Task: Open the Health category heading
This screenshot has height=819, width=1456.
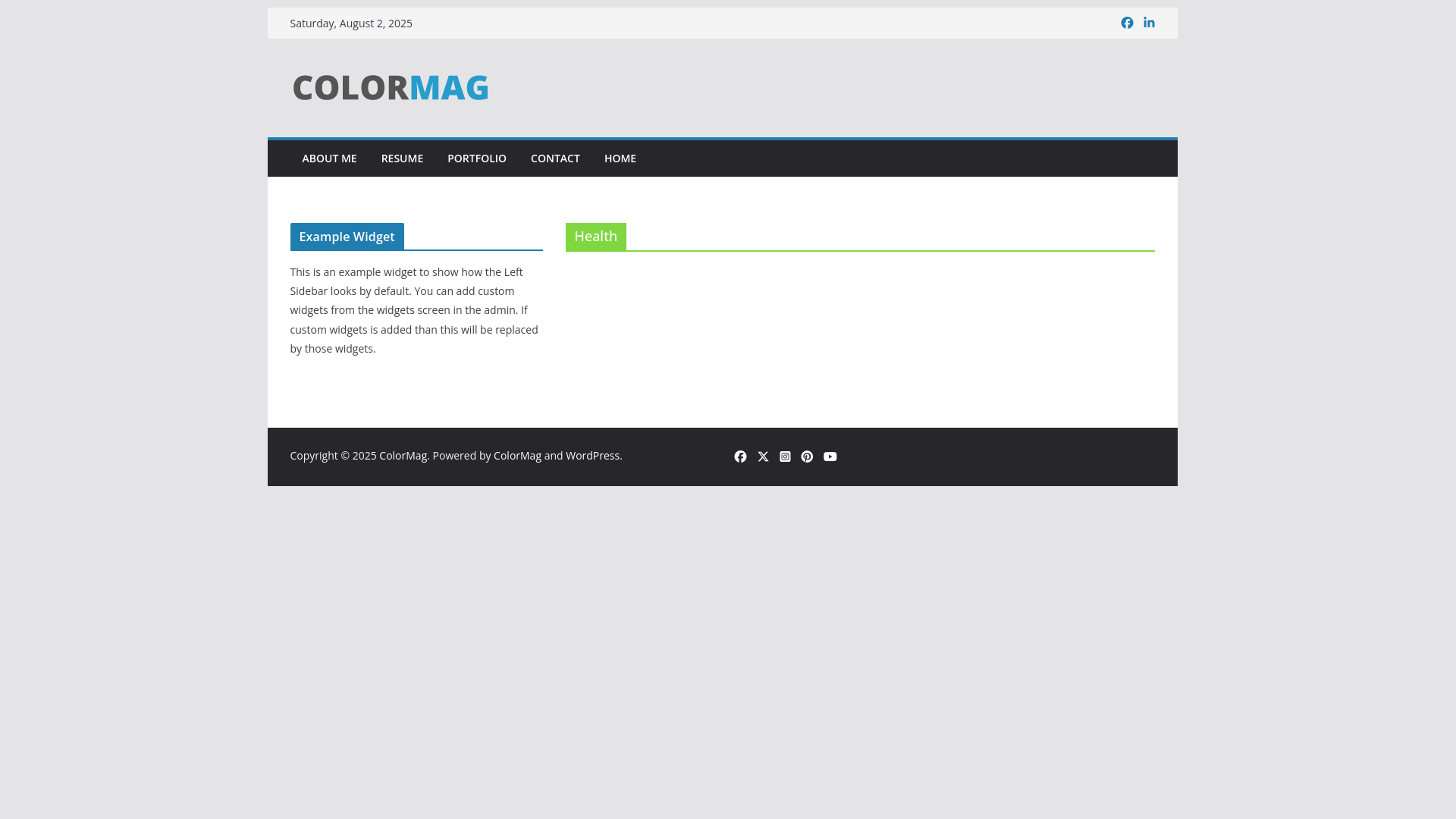Action: [x=596, y=237]
